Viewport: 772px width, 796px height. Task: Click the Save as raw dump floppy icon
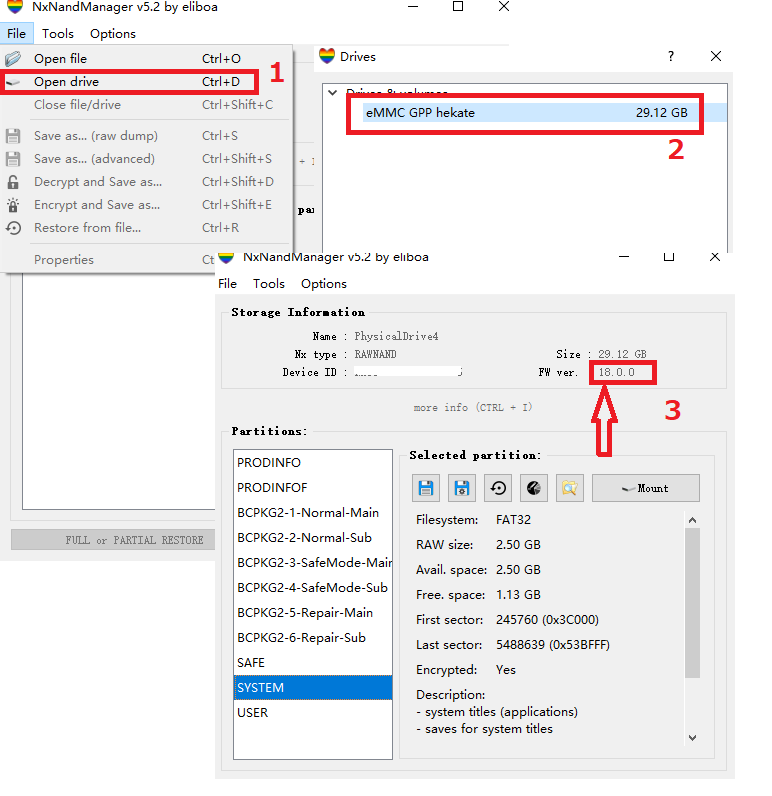pyautogui.click(x=13, y=136)
